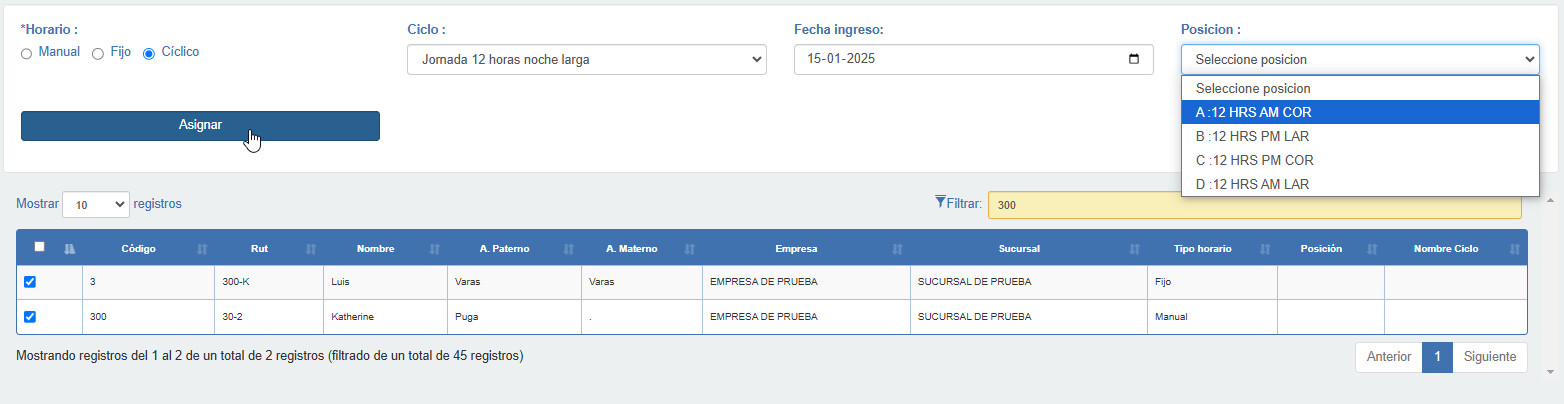1564x404 pixels.
Task: Select the Manual horario radio button
Action: point(27,54)
